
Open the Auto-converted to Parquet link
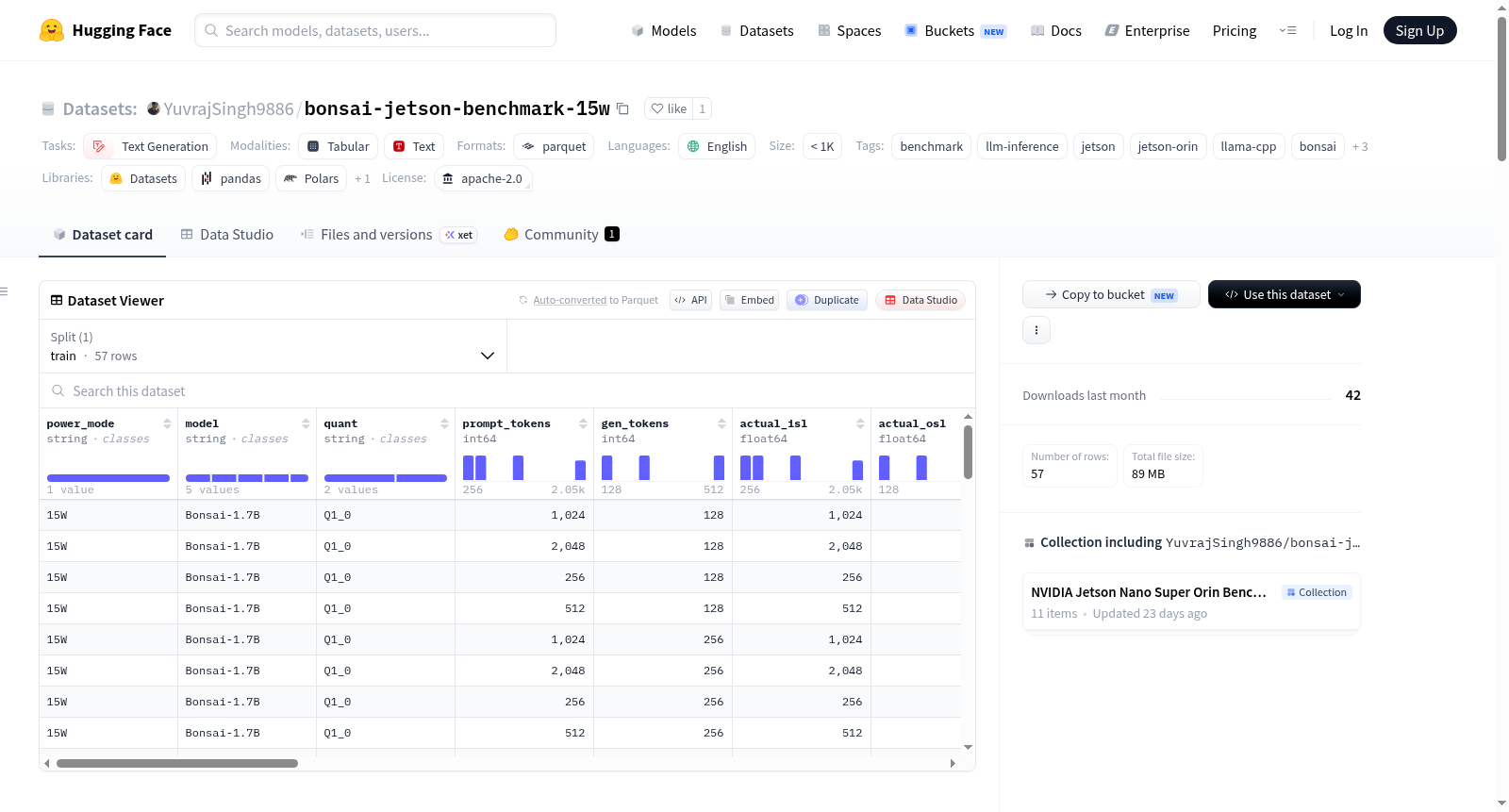[x=595, y=300]
